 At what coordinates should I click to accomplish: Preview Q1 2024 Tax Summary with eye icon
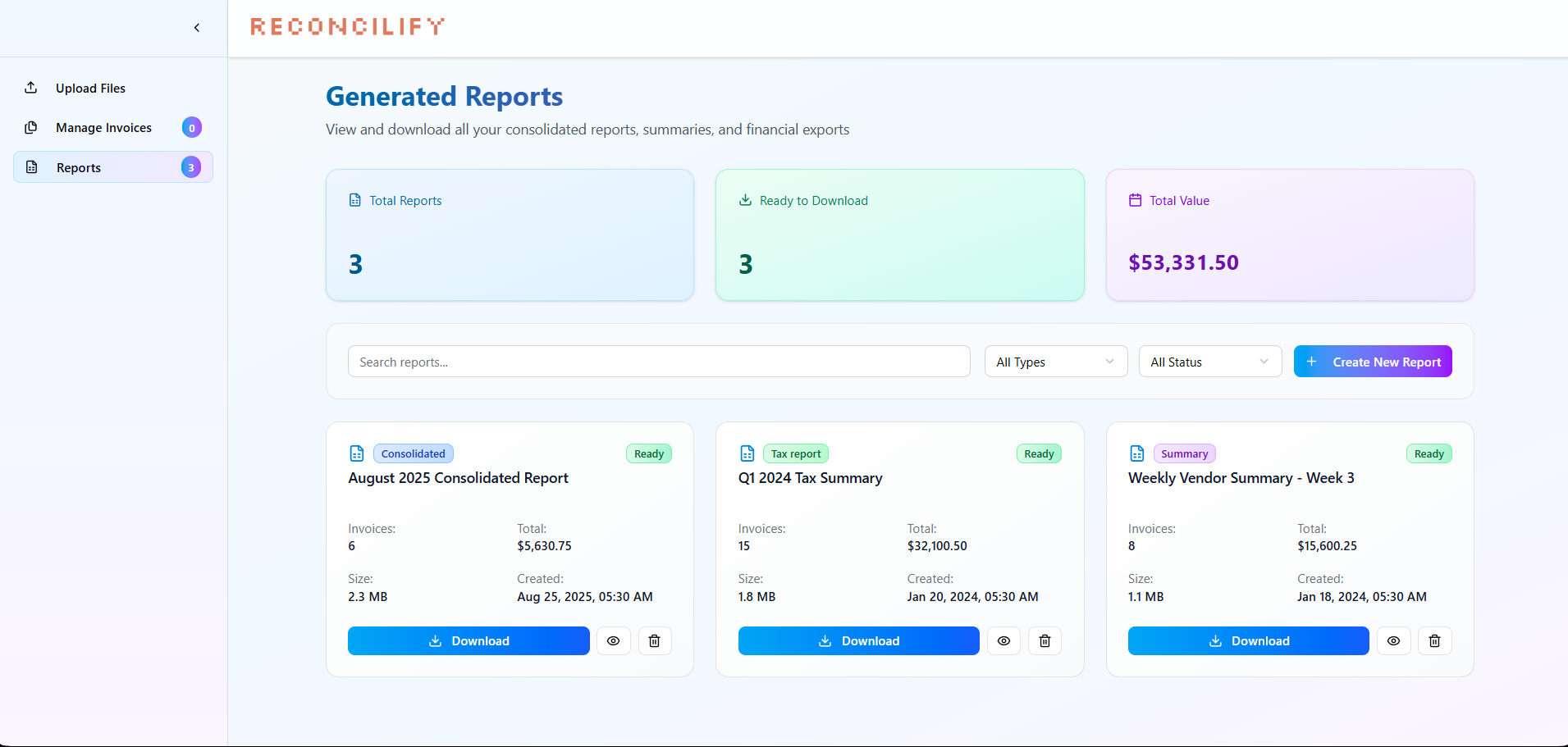pyautogui.click(x=1003, y=641)
